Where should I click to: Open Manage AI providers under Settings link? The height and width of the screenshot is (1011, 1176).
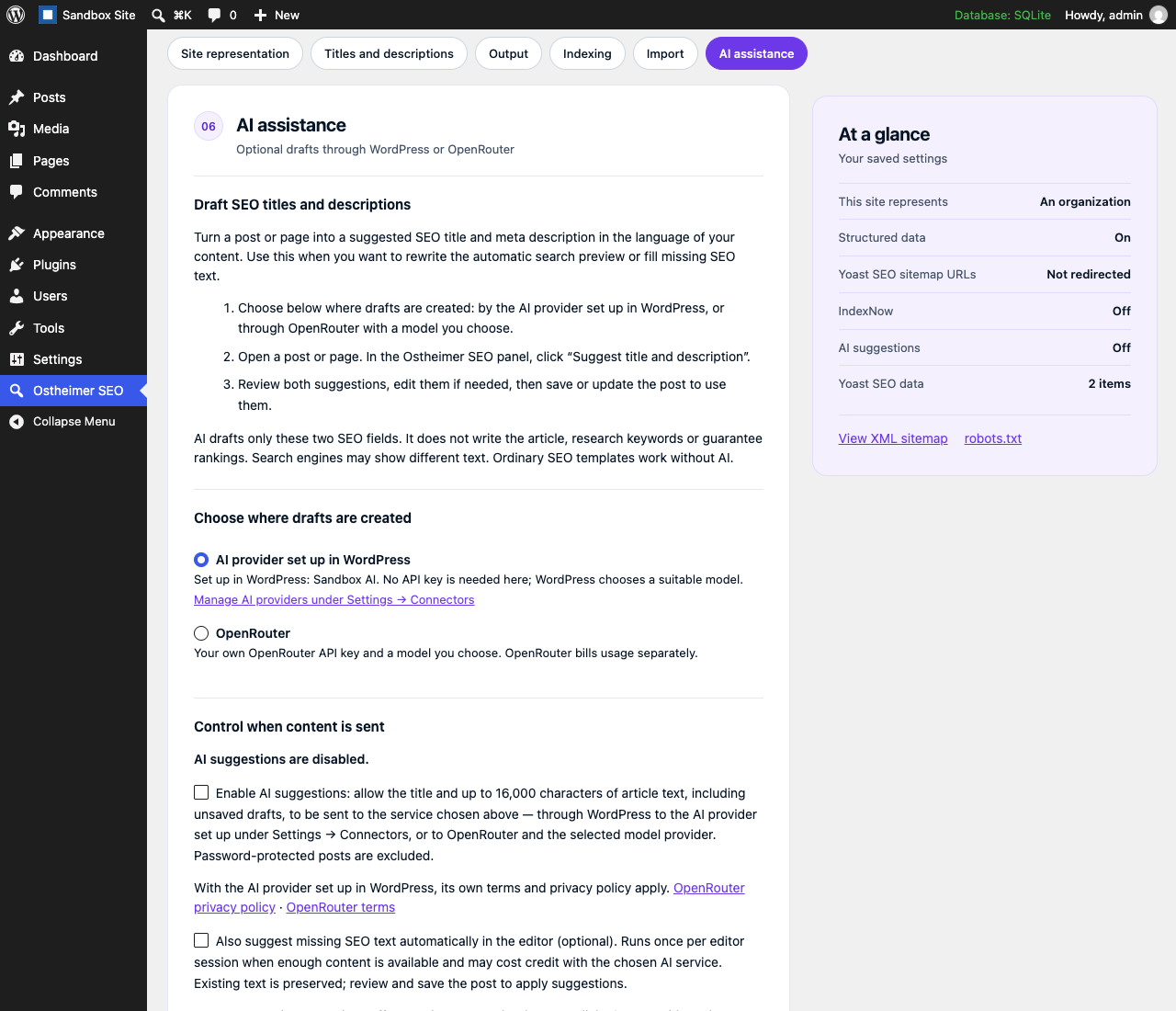334,599
